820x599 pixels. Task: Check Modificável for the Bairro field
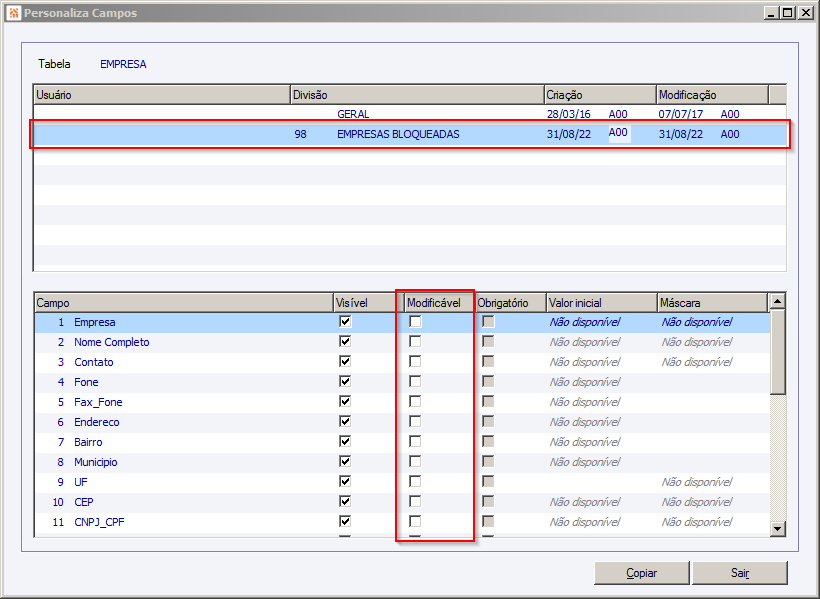(415, 441)
